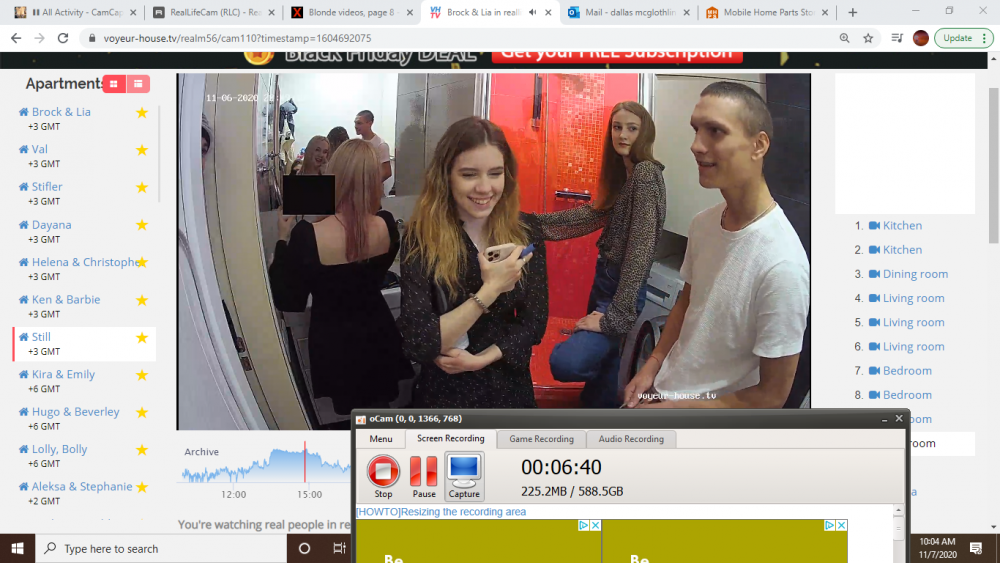Image resolution: width=1000 pixels, height=563 pixels.
Task: Click the red marker on Archive timeline
Action: [305, 462]
